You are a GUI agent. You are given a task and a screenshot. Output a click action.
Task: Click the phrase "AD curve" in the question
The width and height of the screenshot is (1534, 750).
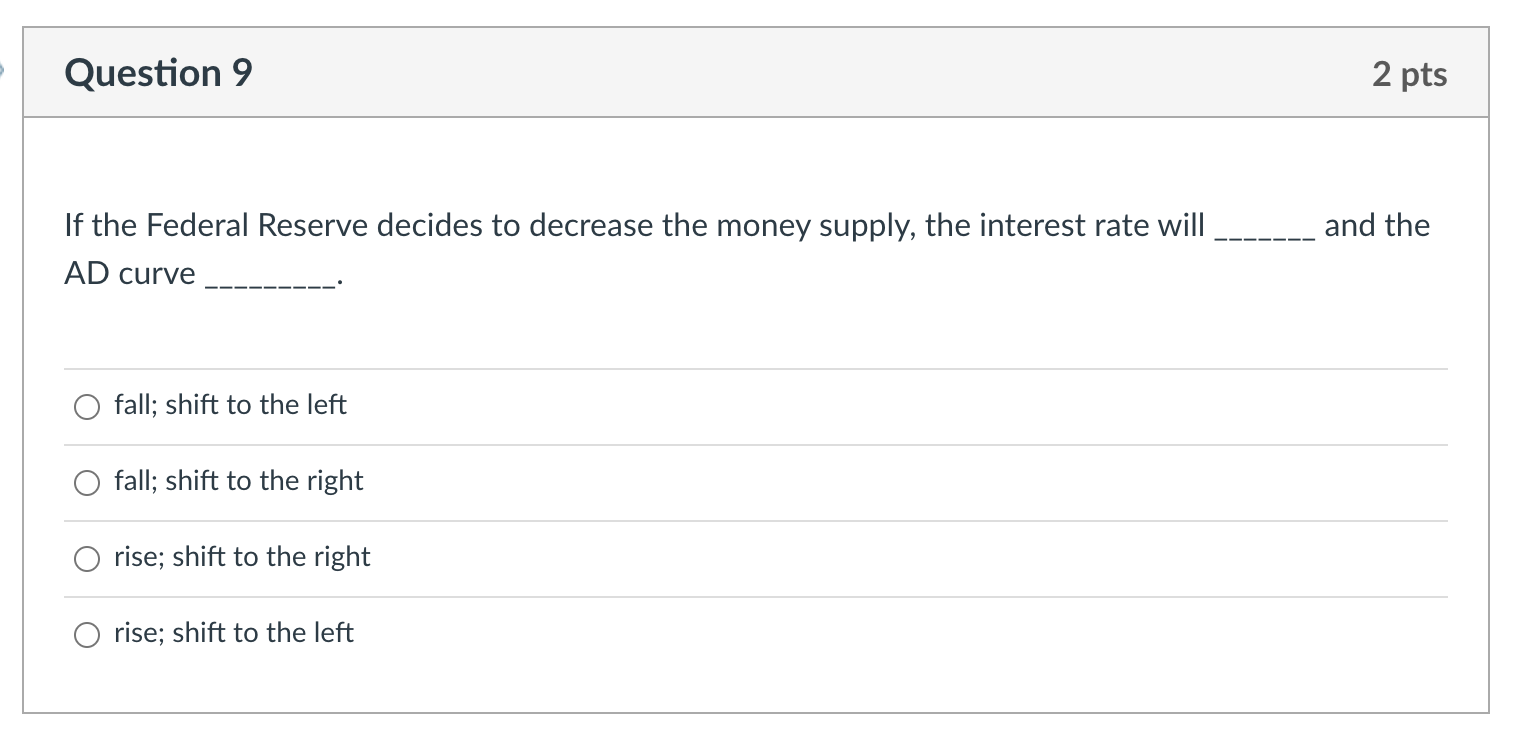click(x=128, y=272)
